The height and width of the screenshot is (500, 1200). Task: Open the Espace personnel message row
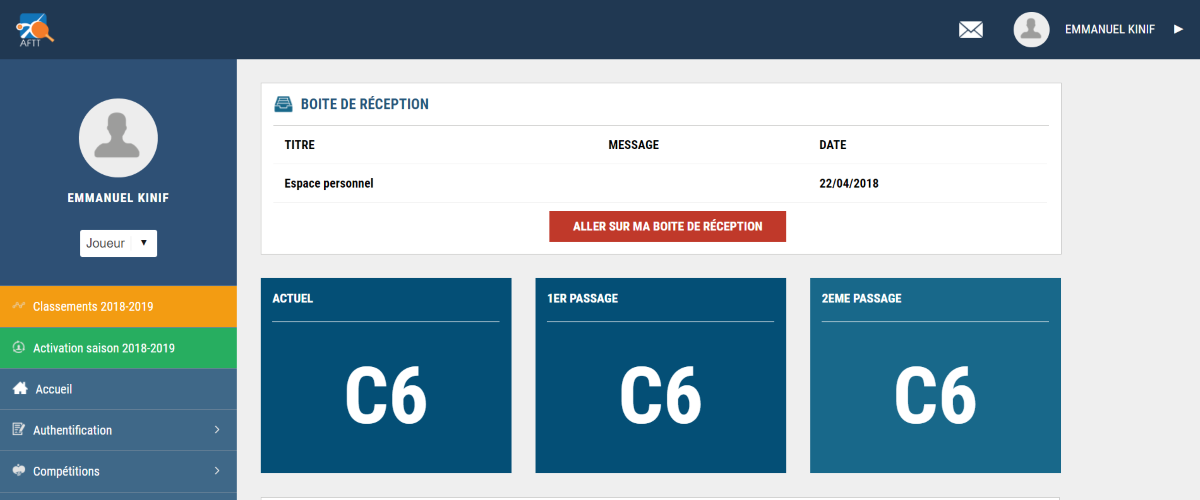pos(329,184)
